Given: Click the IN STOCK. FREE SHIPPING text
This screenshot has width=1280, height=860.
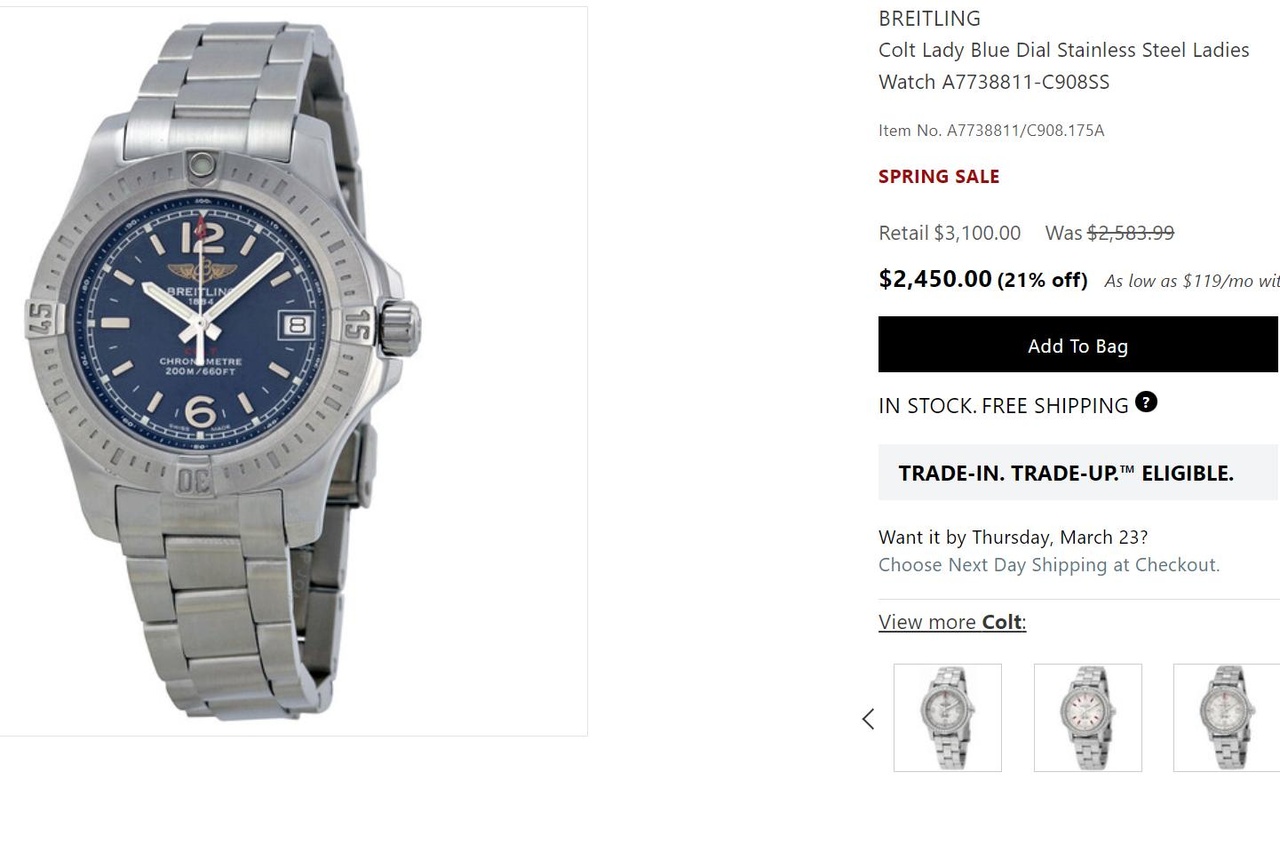Looking at the screenshot, I should pyautogui.click(x=1003, y=406).
